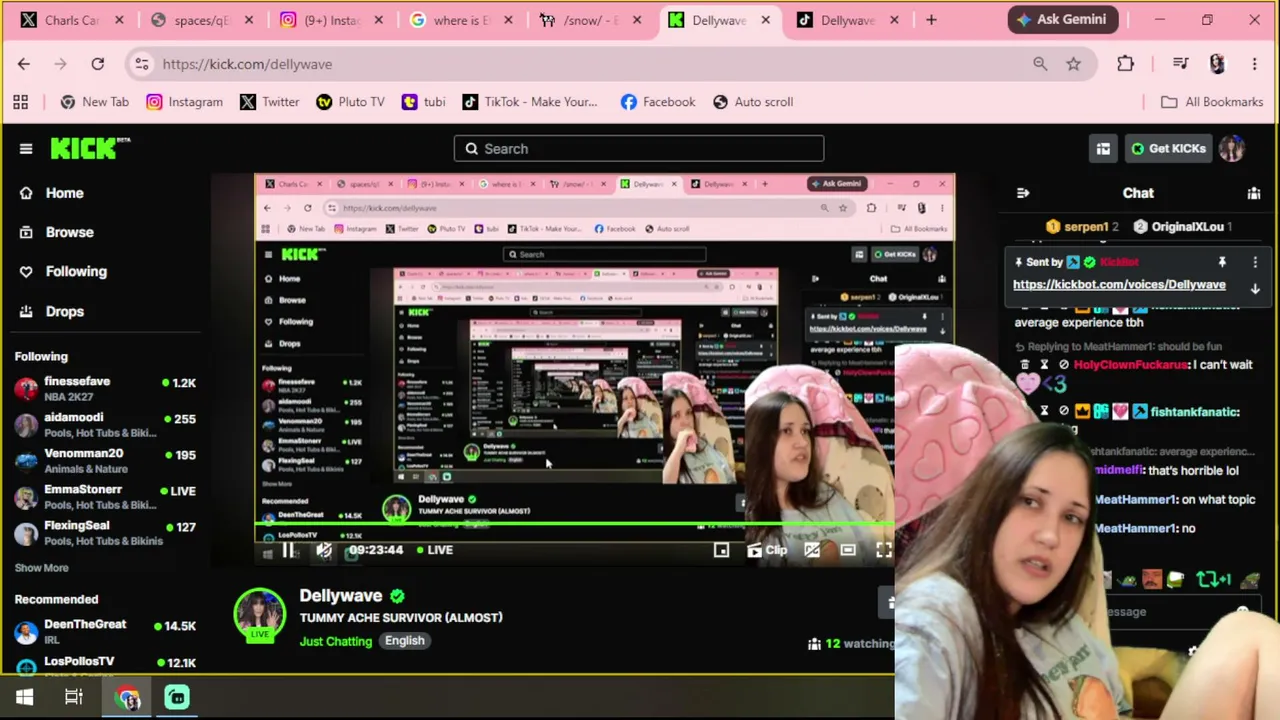This screenshot has height=720, width=1280.
Task: Click the Get KICKs button
Action: tap(1169, 149)
